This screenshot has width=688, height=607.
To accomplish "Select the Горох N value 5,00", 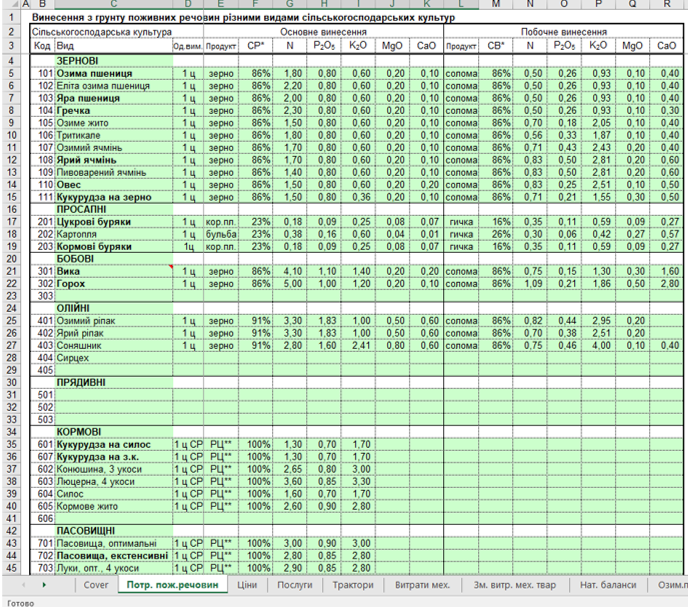I will [290, 284].
